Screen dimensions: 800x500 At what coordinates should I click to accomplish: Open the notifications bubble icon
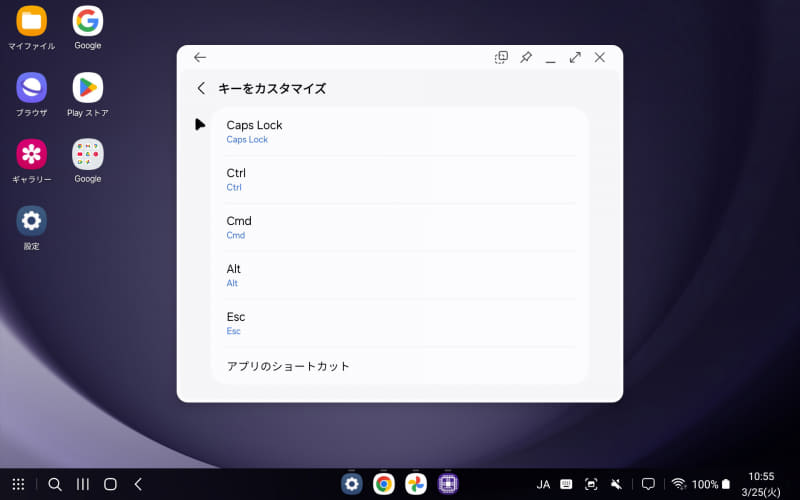pos(648,484)
